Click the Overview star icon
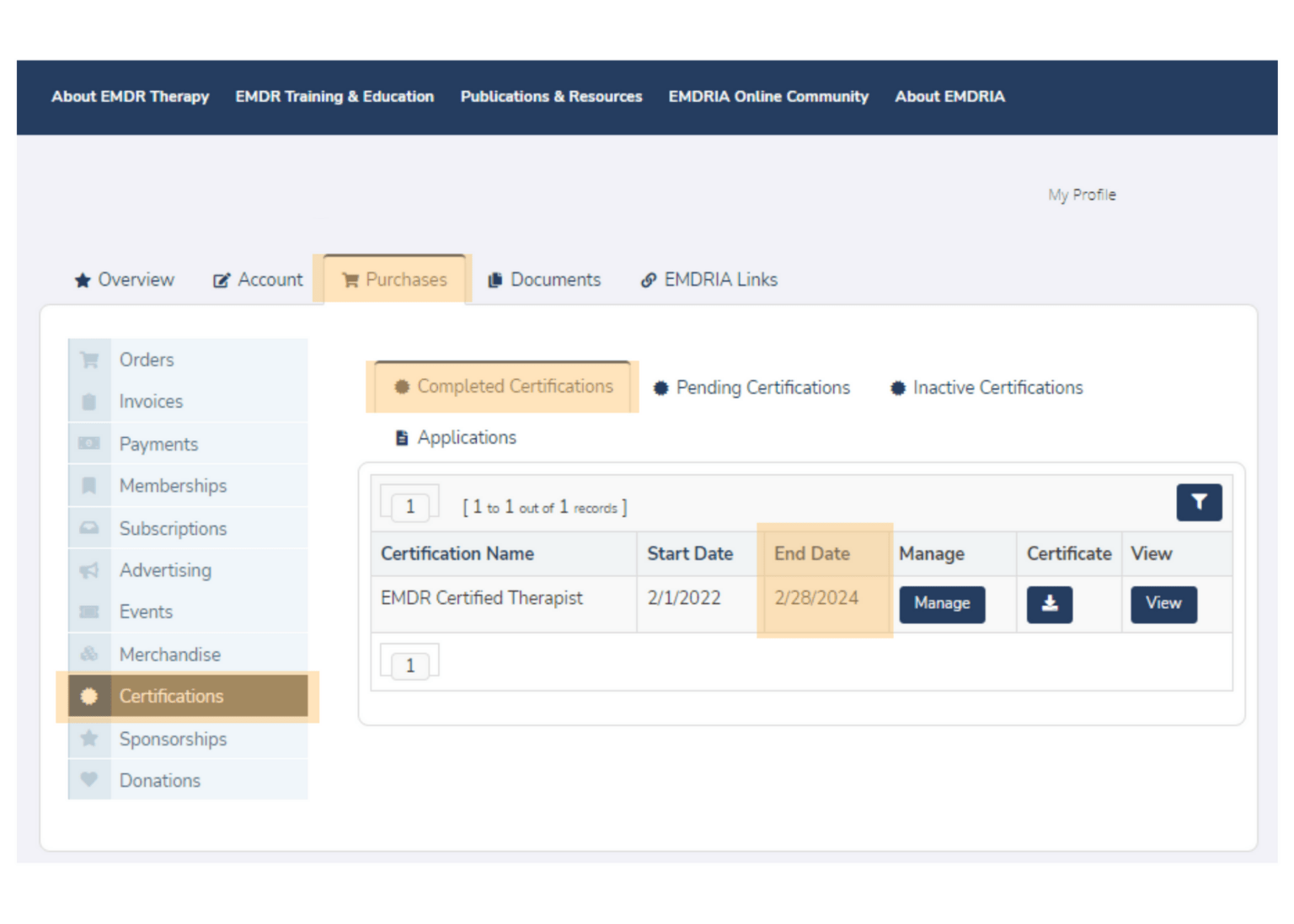 [x=83, y=280]
